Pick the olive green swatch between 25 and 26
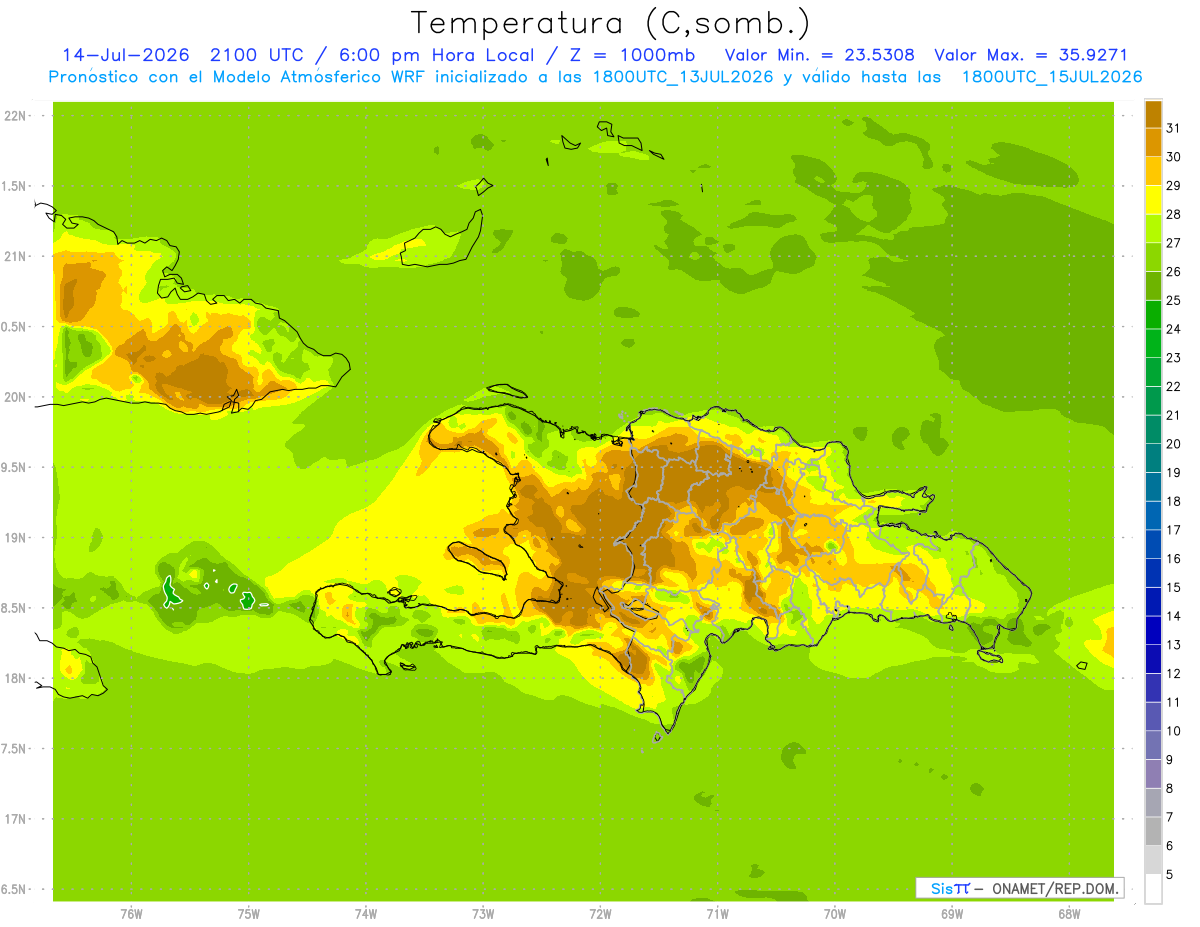 pyautogui.click(x=1153, y=286)
